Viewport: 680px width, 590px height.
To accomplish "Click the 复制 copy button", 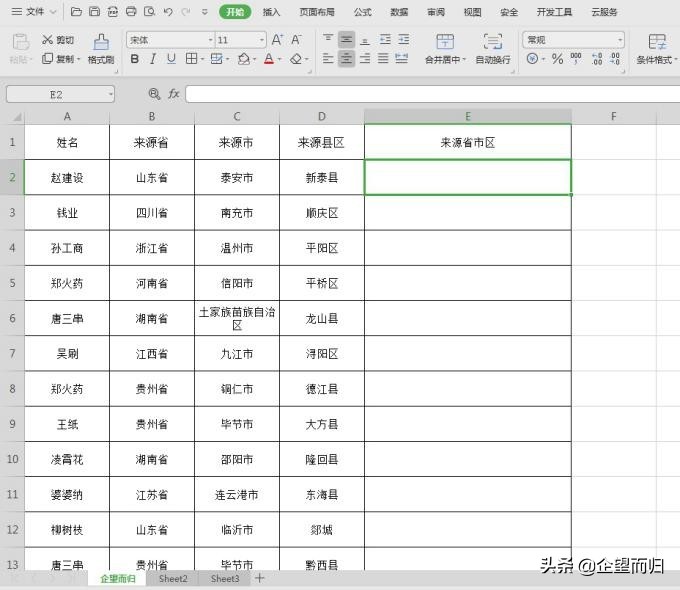I will tap(61, 59).
